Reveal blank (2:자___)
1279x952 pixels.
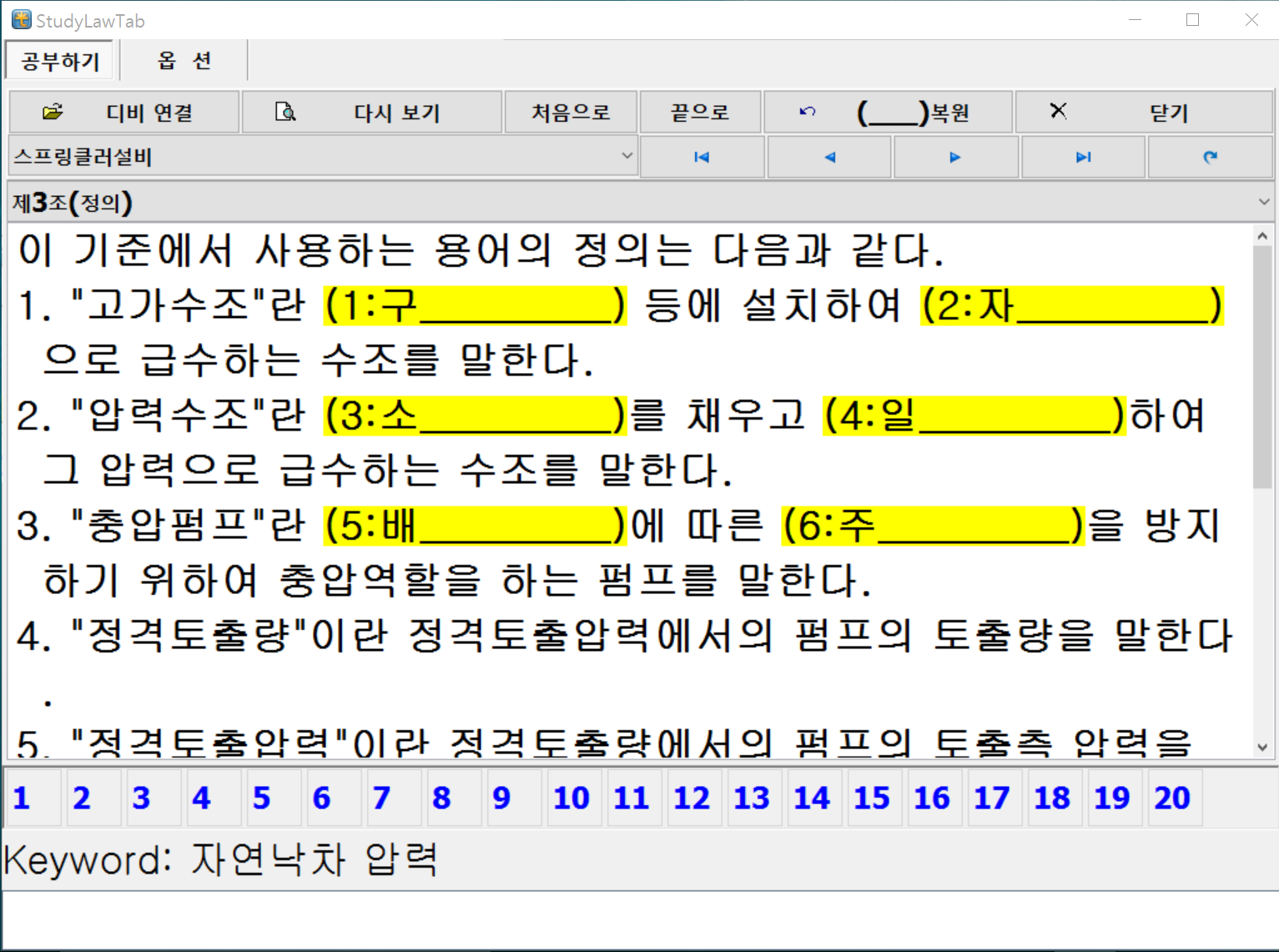[1072, 305]
